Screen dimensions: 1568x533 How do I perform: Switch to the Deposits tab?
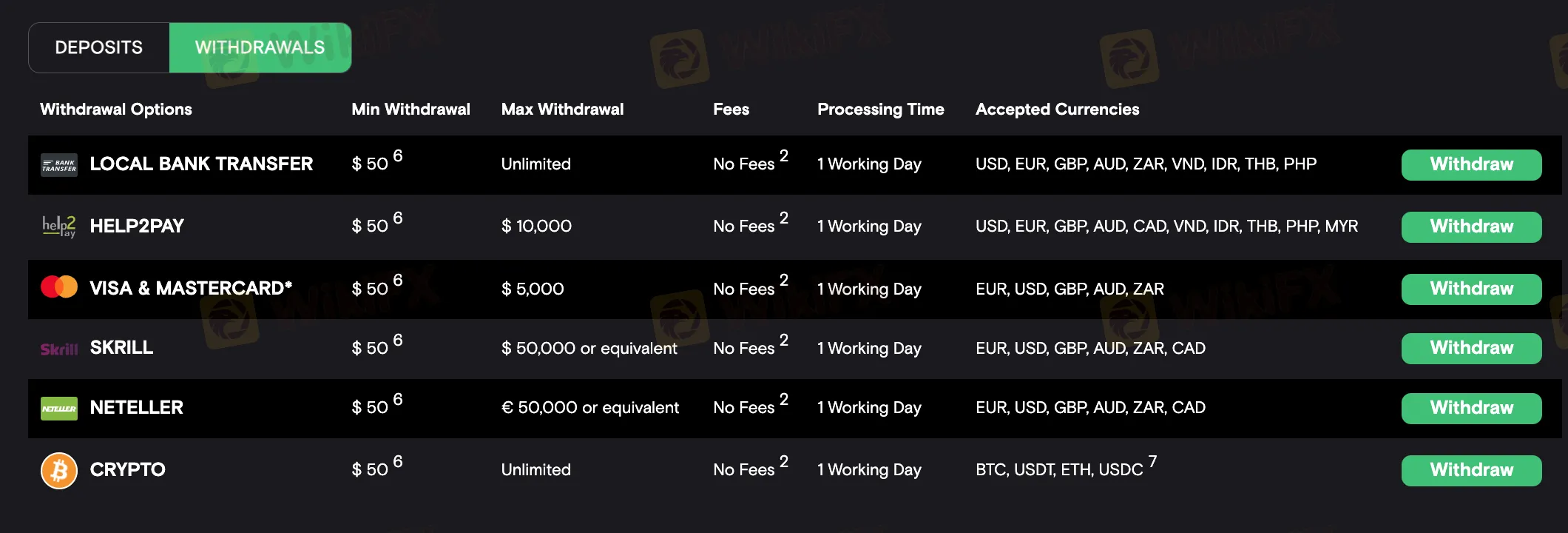pyautogui.click(x=99, y=47)
